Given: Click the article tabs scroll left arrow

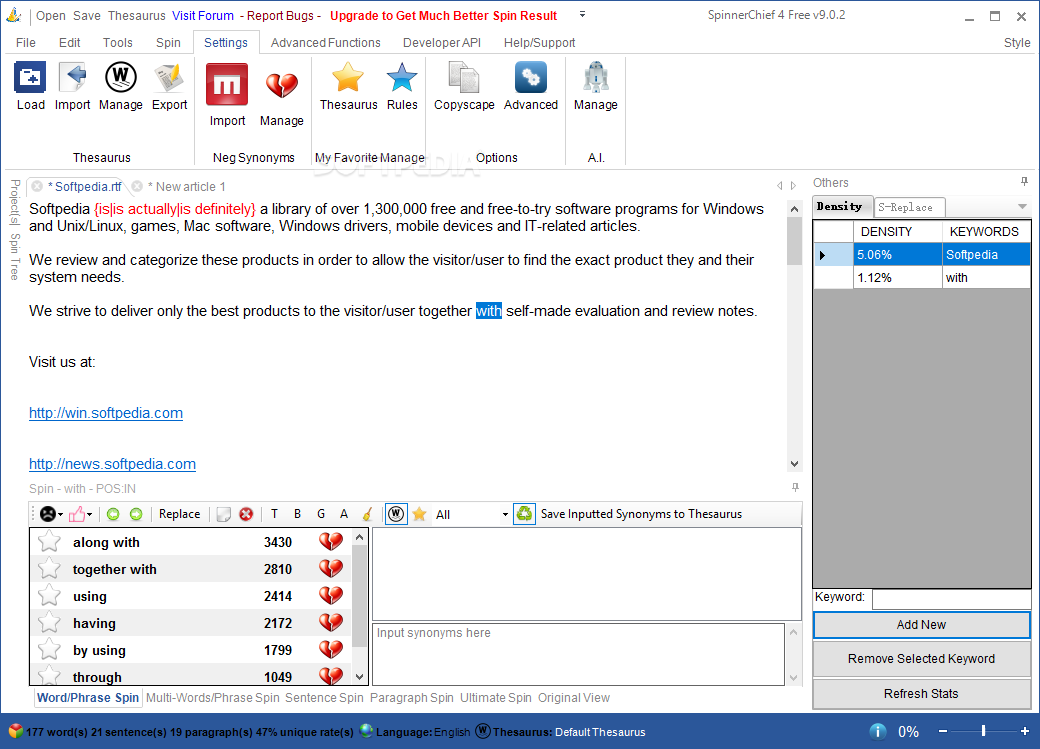Looking at the screenshot, I should click(x=780, y=186).
